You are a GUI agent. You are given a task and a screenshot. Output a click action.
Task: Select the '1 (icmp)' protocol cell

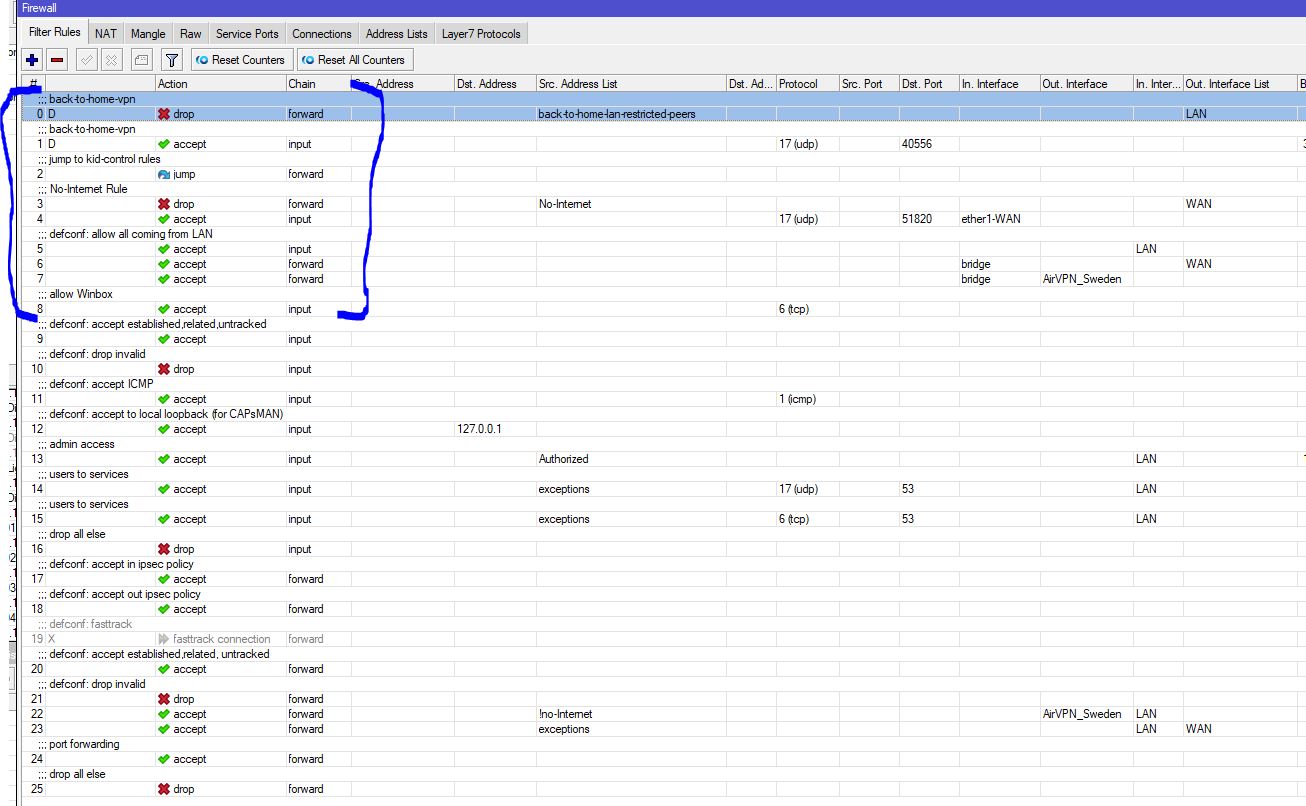click(x=798, y=399)
